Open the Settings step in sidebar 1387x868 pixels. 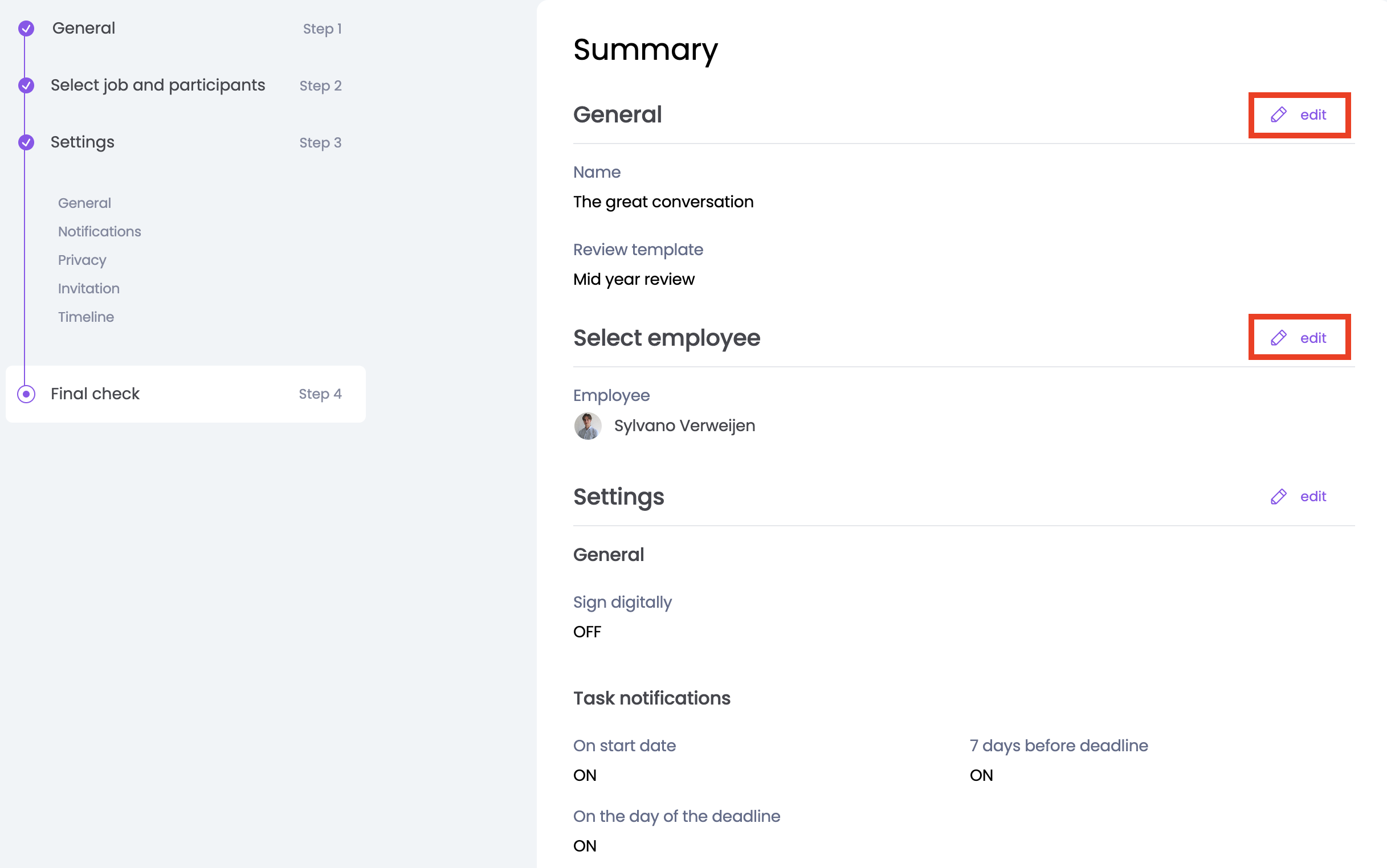point(83,142)
